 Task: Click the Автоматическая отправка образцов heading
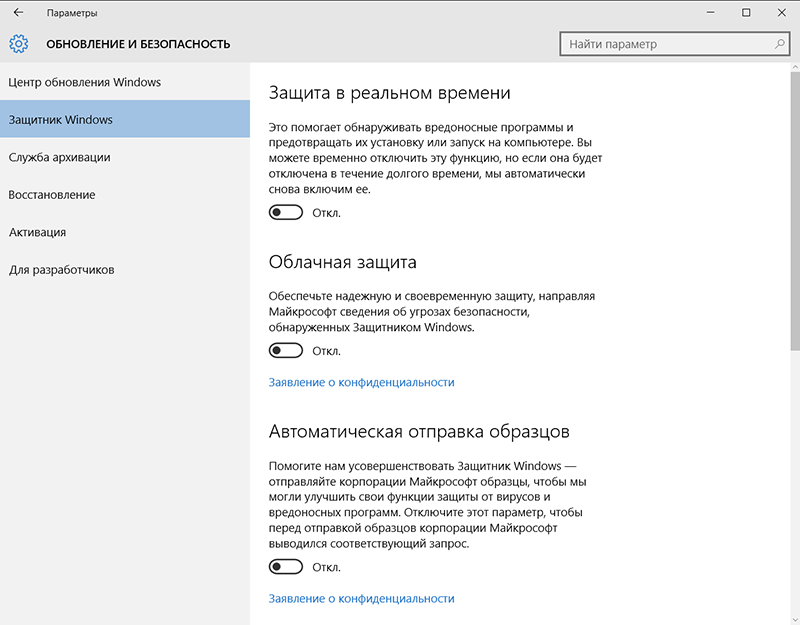tap(419, 432)
